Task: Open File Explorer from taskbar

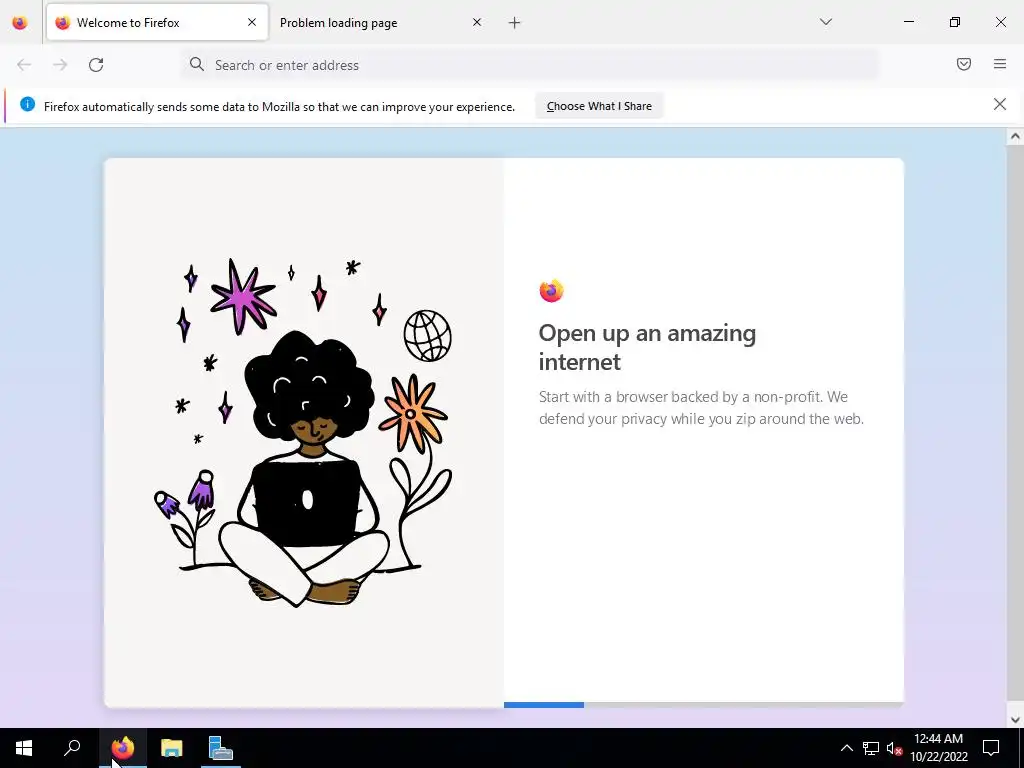Action: point(172,748)
